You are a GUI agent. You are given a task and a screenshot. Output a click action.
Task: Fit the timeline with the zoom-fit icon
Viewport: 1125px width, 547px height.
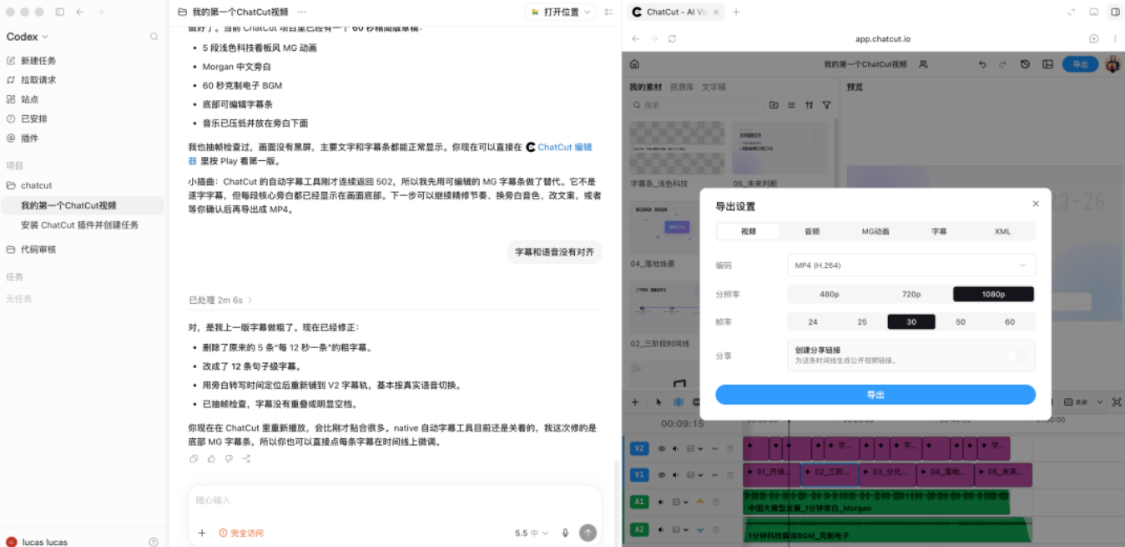(x=1116, y=402)
